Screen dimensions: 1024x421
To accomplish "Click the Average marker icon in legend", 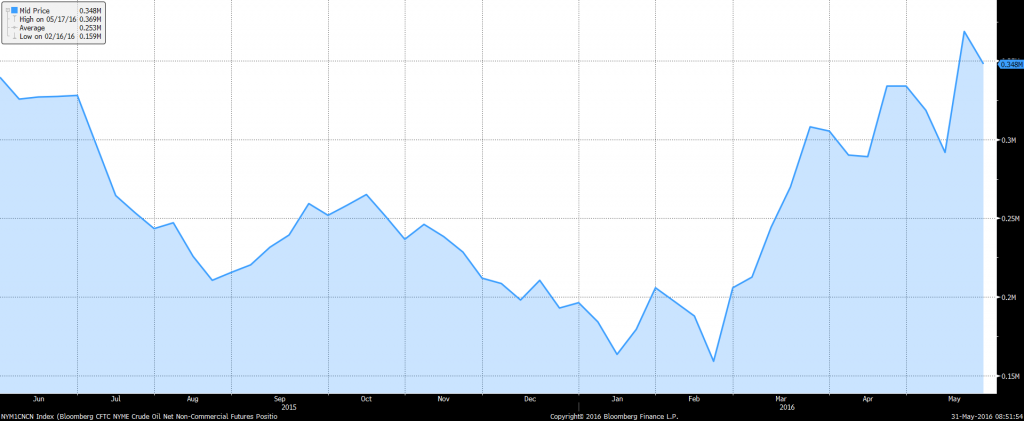I will pos(14,27).
